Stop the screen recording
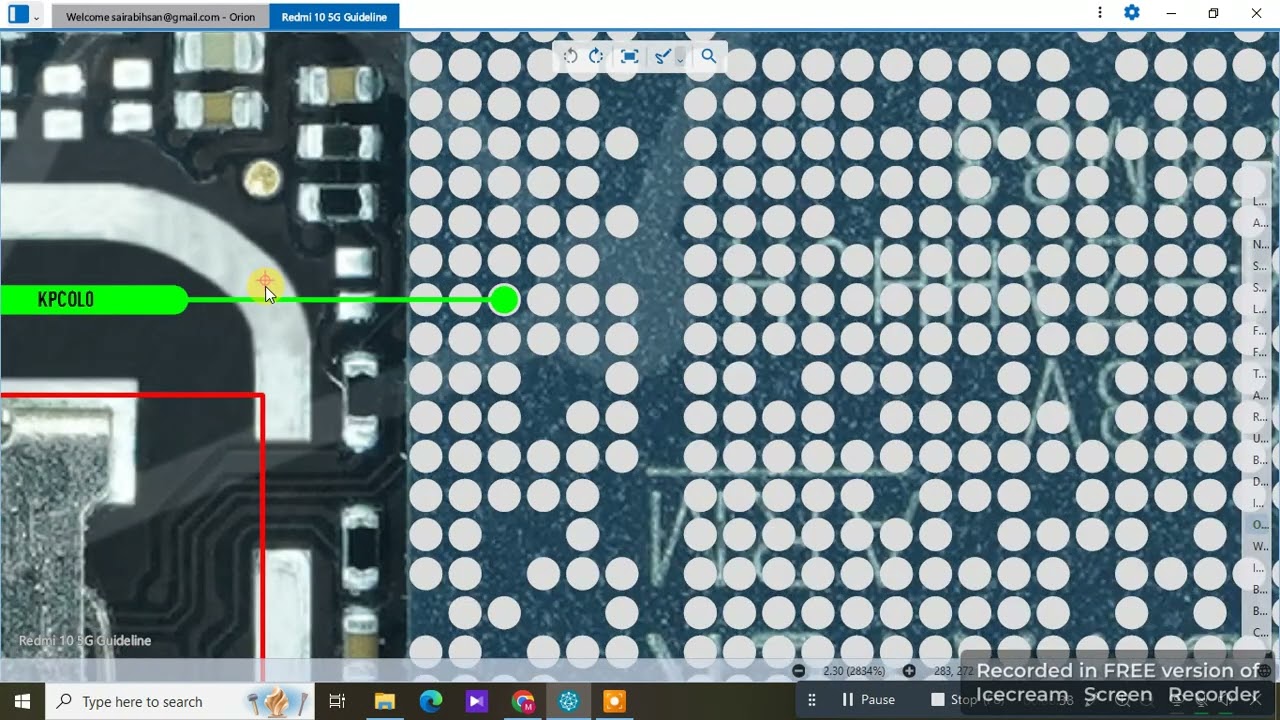1280x720 pixels. point(953,700)
